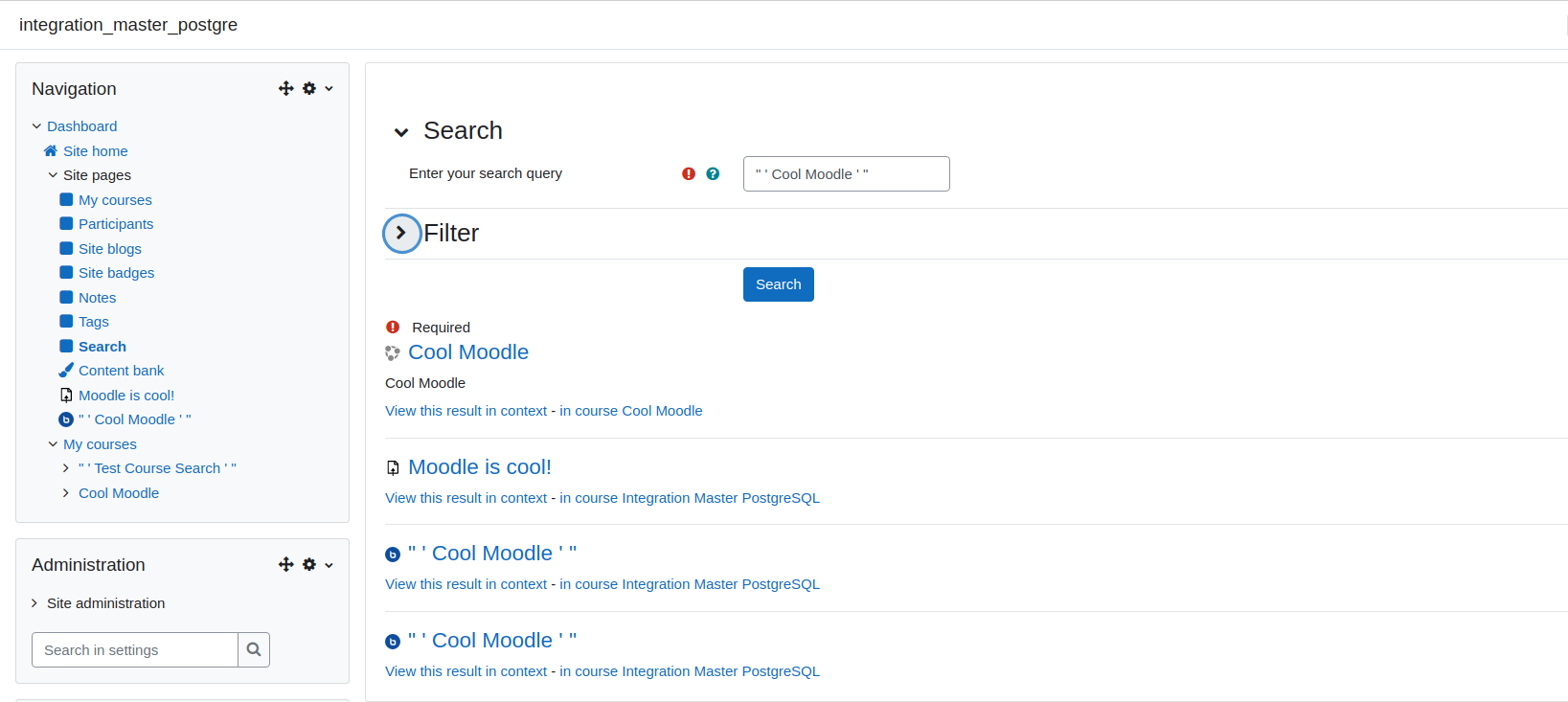Viewport: 1568px width, 702px height.
Task: Open the Cool Moodle result title
Action: coord(468,351)
